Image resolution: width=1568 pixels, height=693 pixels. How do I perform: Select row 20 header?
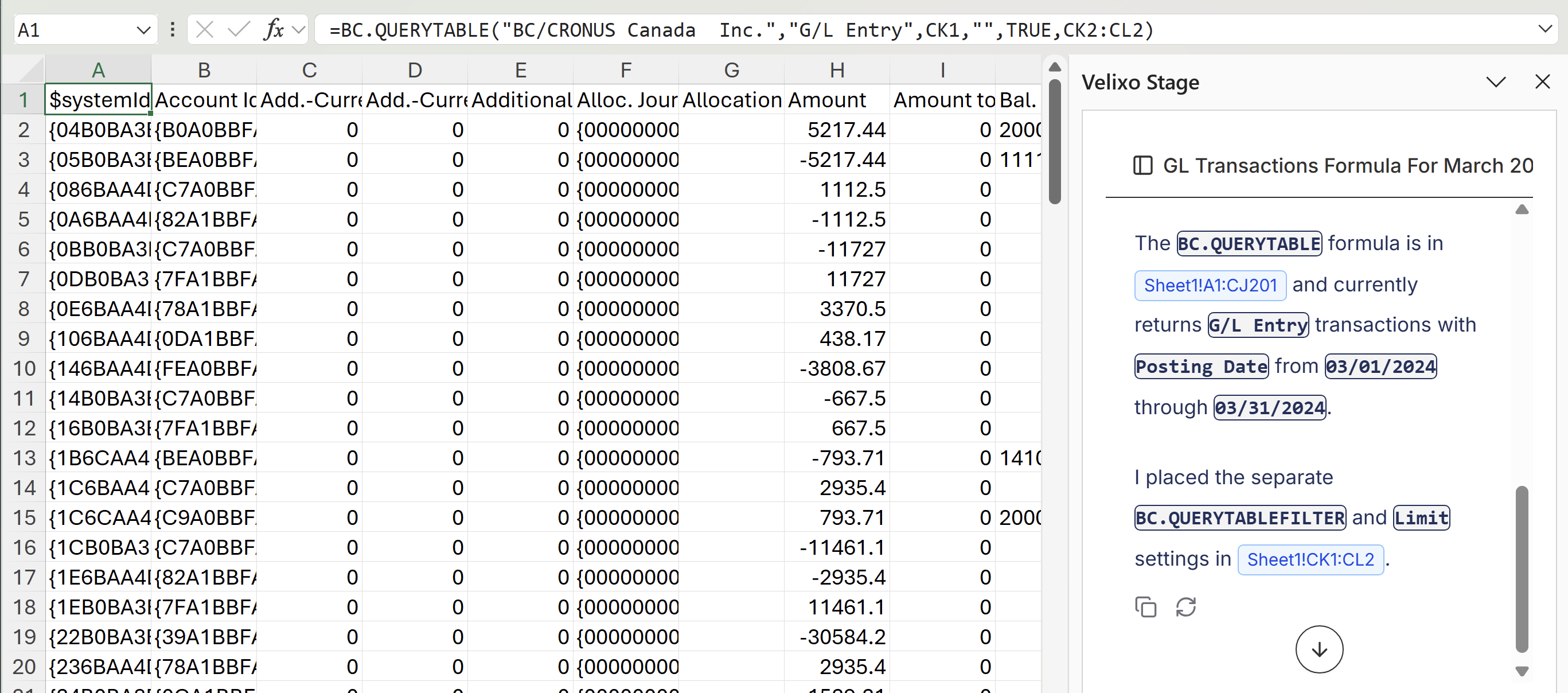[x=23, y=667]
